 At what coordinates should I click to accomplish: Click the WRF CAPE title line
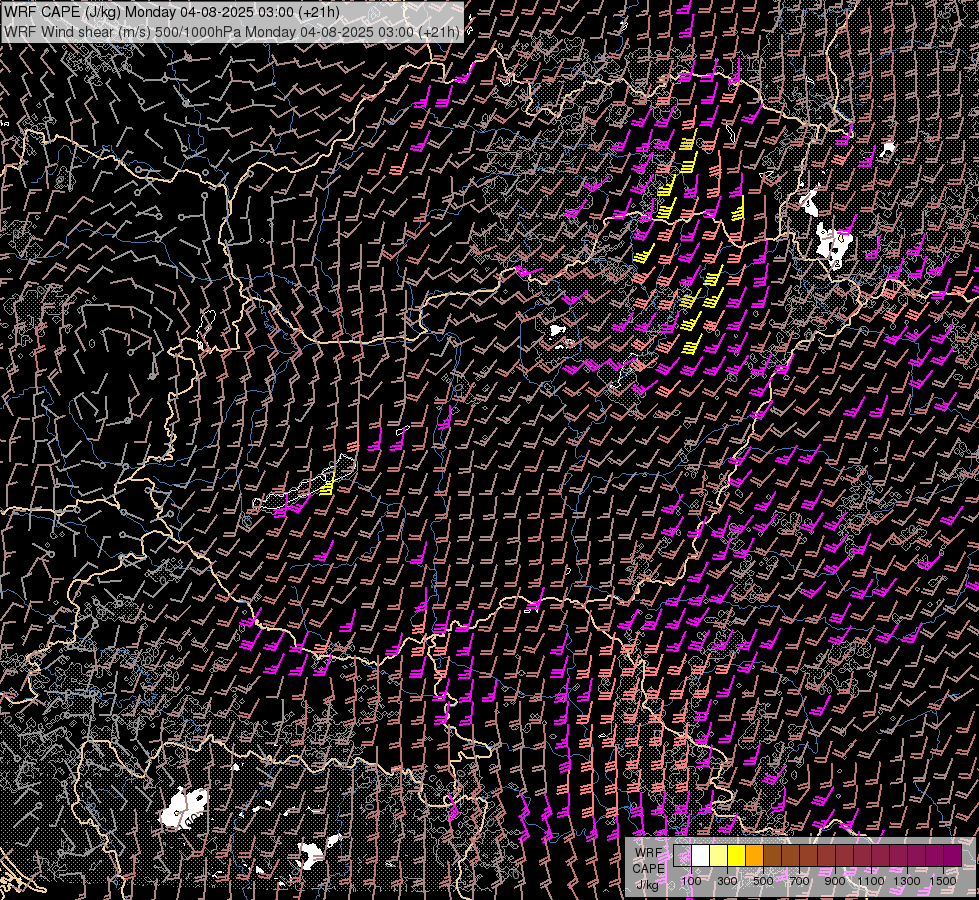(172, 12)
